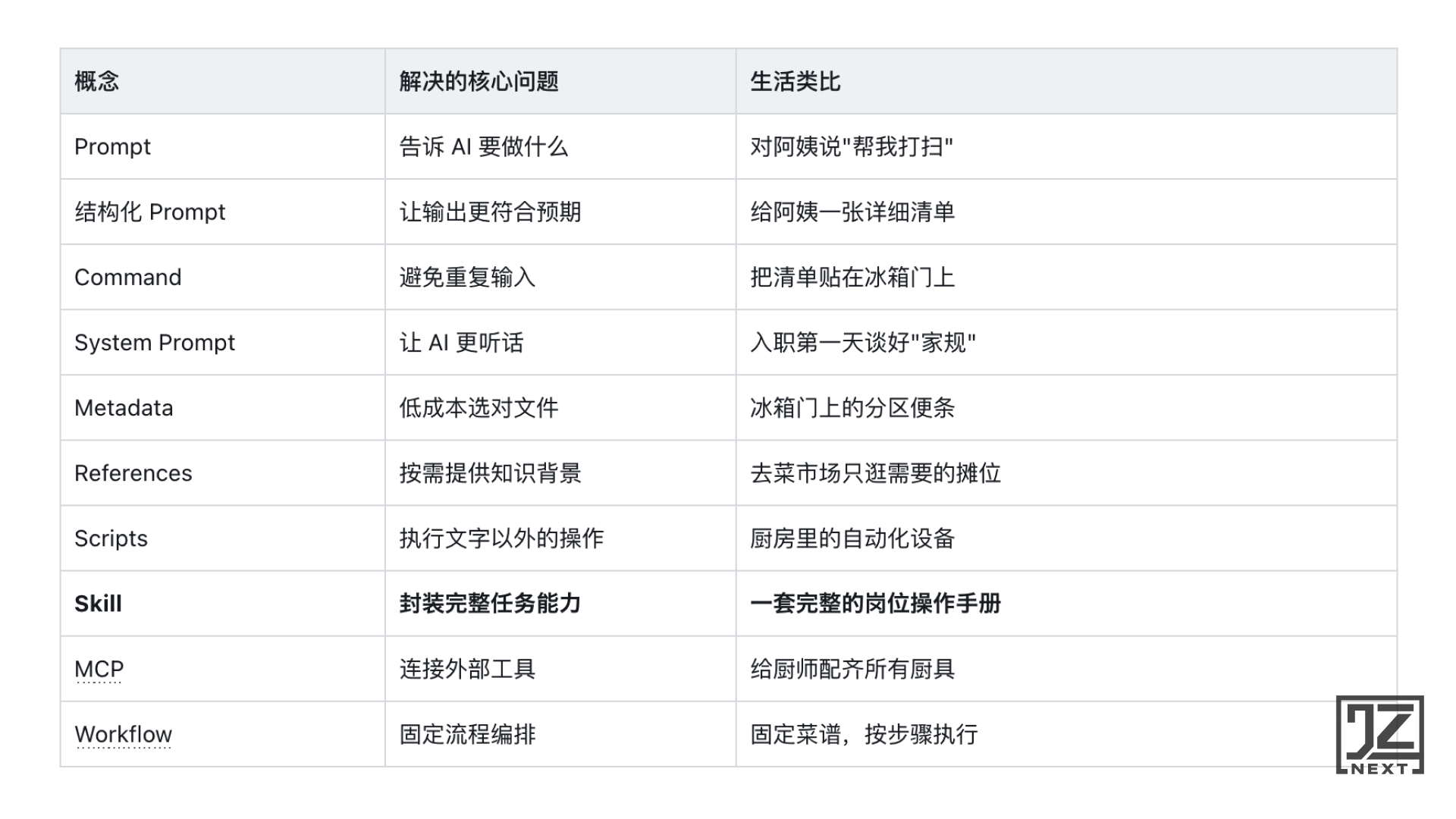Screen dimensions: 1456x819
Task: Select the 一套完整的岗位操作手册 cell
Action: click(876, 604)
